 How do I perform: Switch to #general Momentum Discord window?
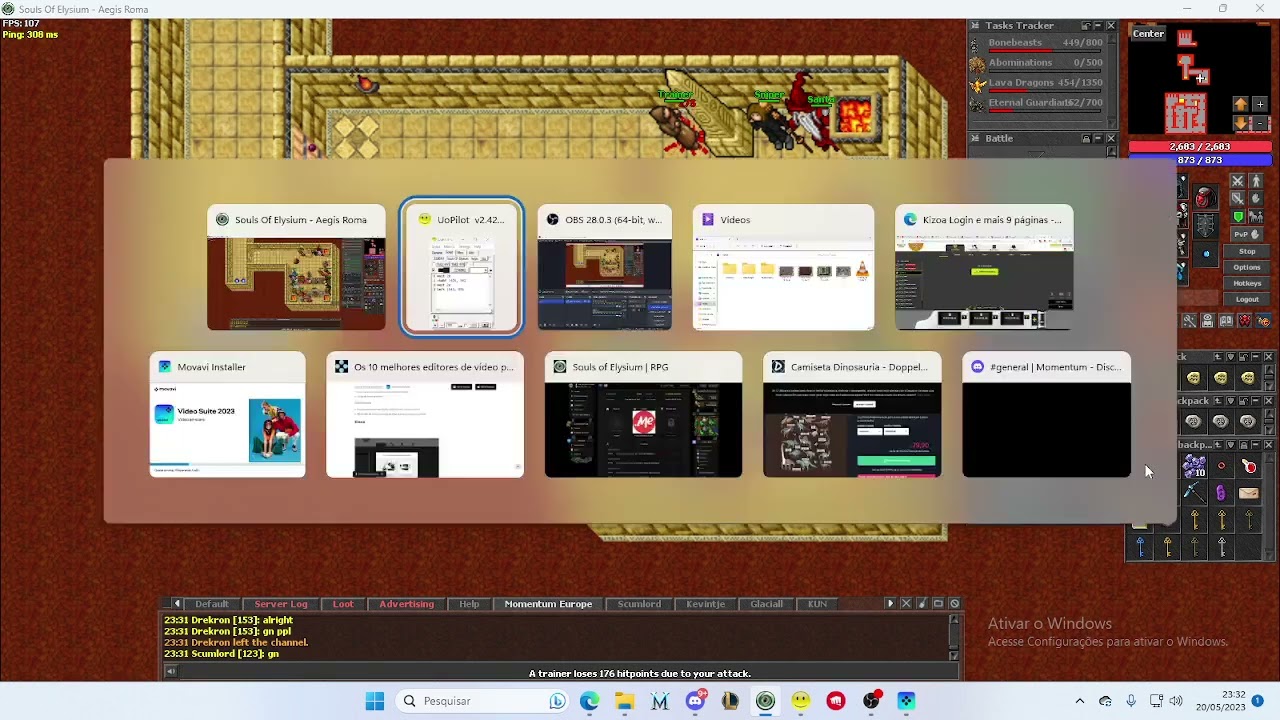[1046, 414]
